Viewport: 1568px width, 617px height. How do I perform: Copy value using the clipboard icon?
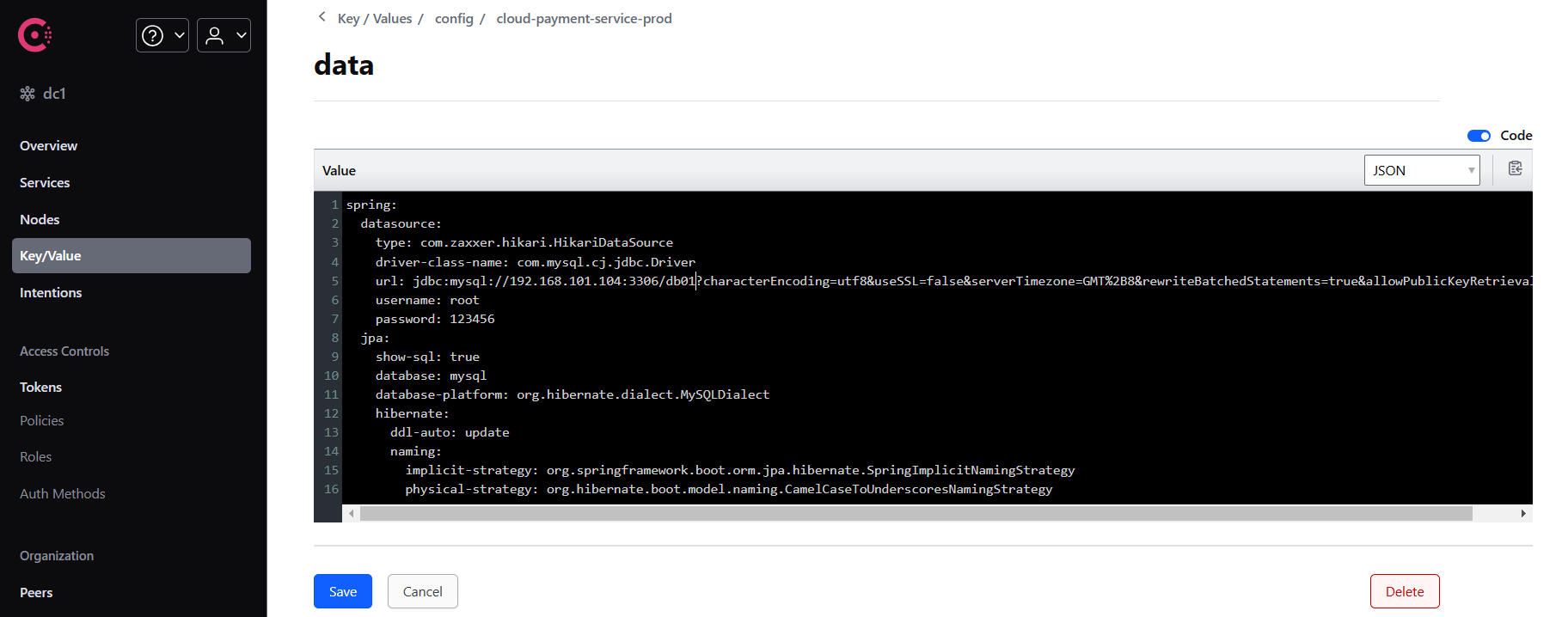(1515, 169)
